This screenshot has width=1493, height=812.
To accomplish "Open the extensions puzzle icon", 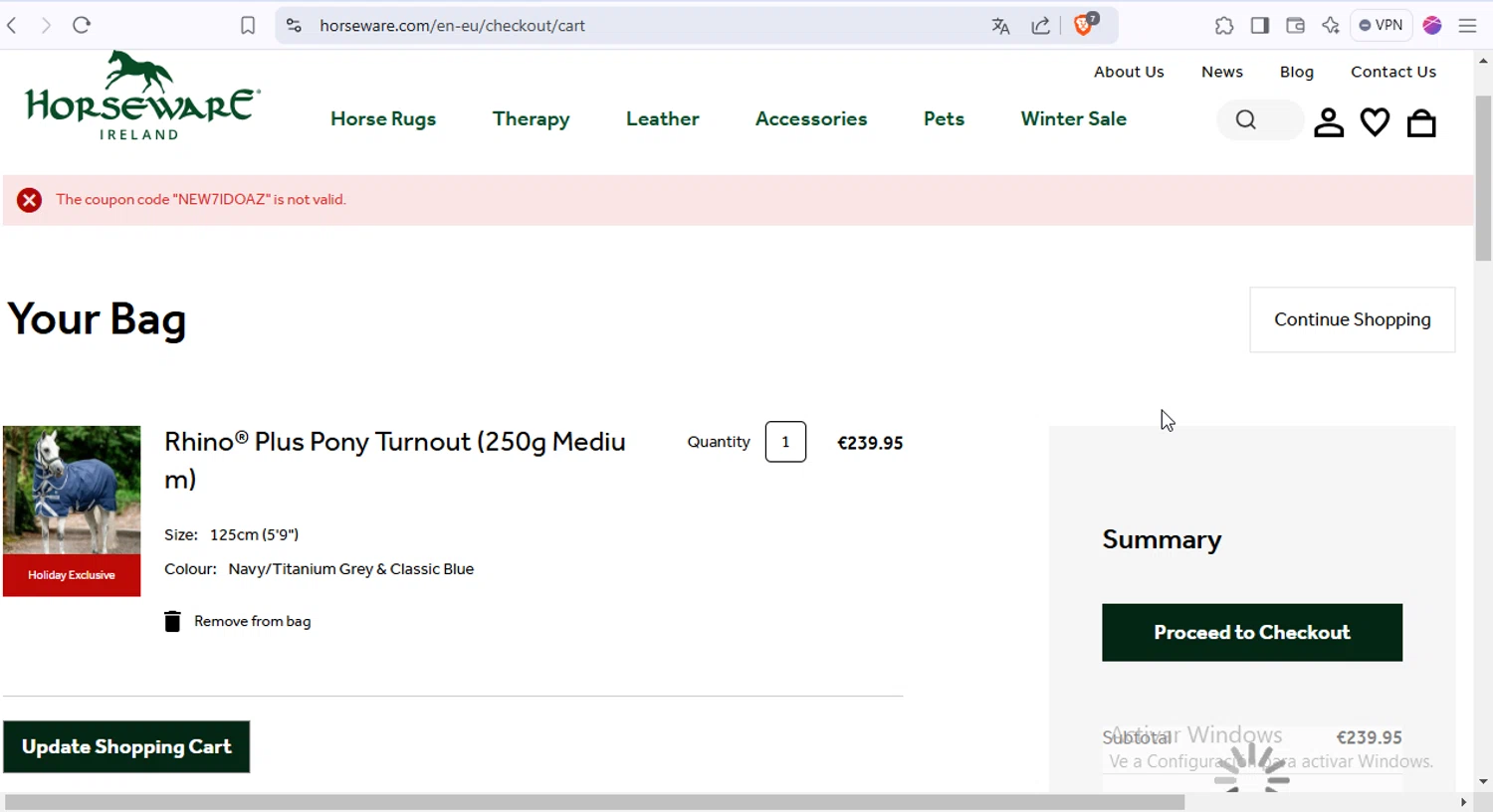I will coord(1224,26).
